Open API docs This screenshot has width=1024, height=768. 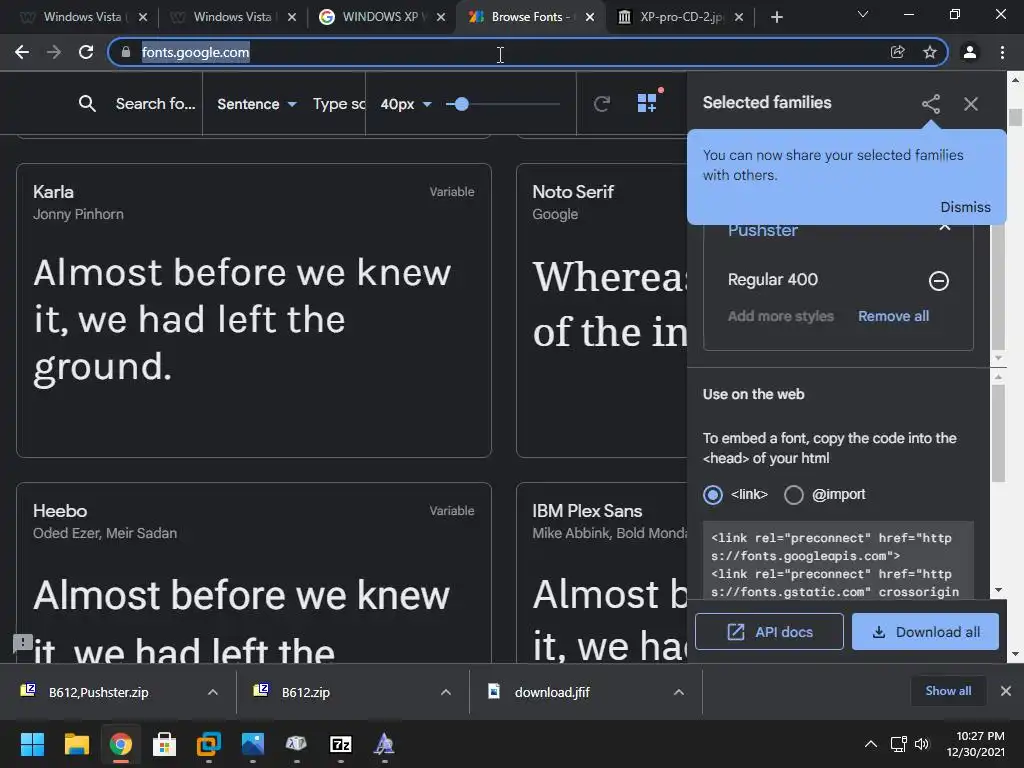coord(769,632)
